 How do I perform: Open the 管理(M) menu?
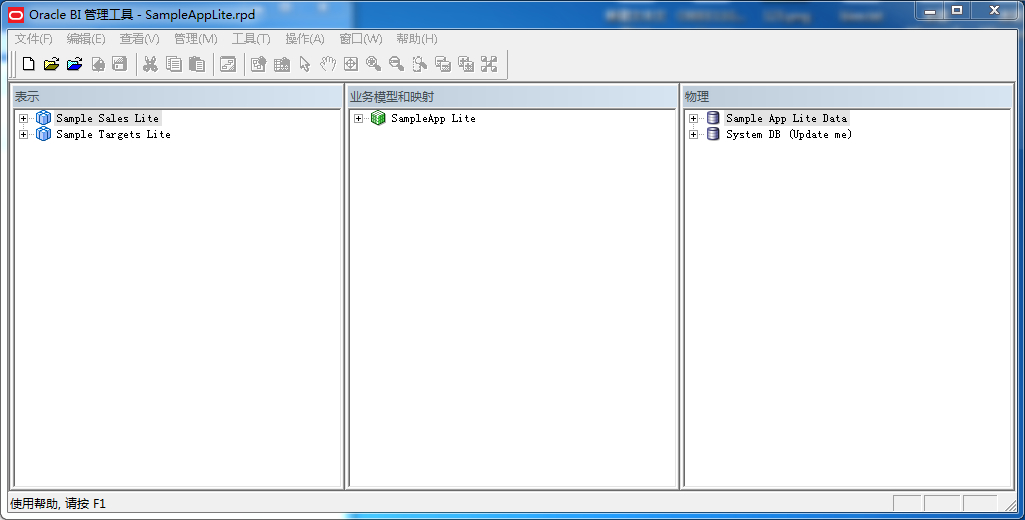pos(195,39)
